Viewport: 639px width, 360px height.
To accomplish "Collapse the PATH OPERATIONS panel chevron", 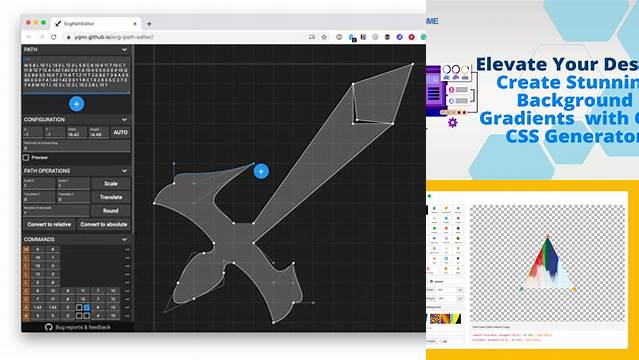I will [x=124, y=171].
